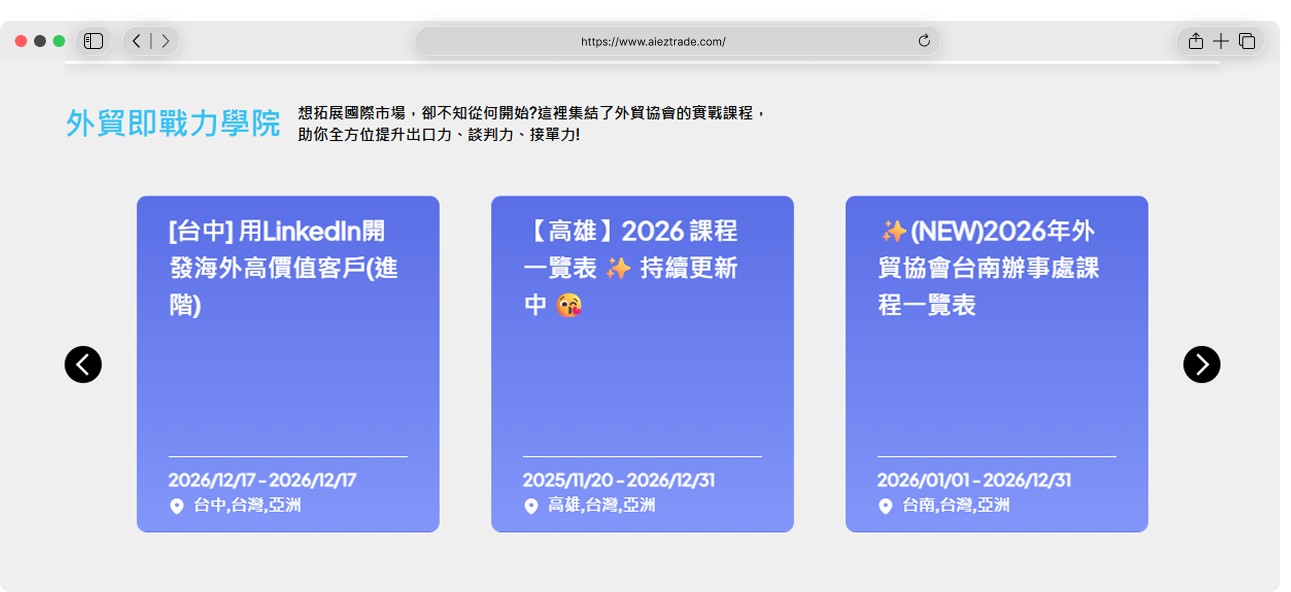
Task: Click the 外貿即戰力學院 heading
Action: 173,123
